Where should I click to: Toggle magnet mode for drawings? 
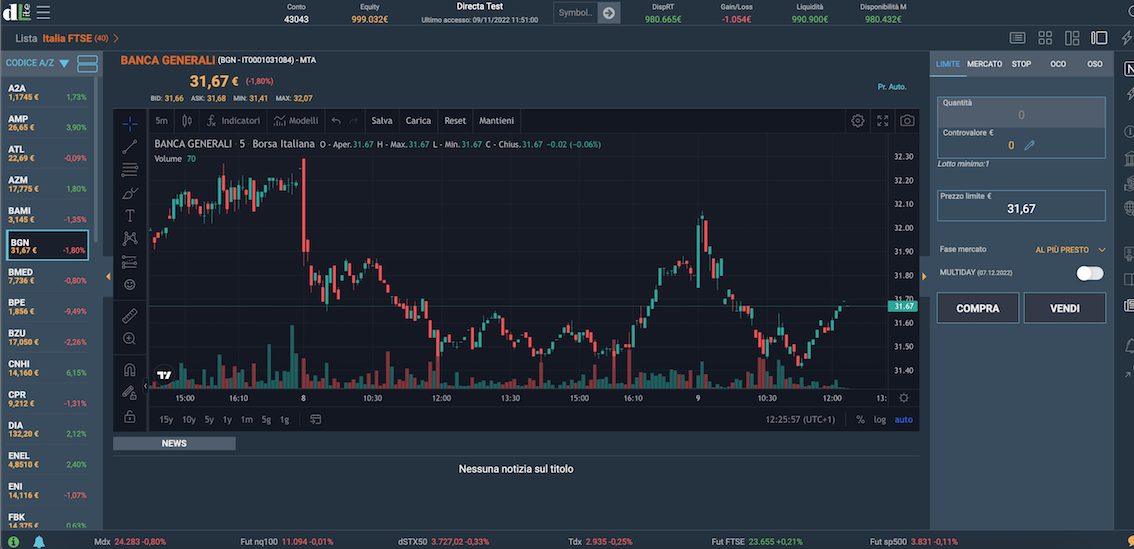click(x=130, y=370)
